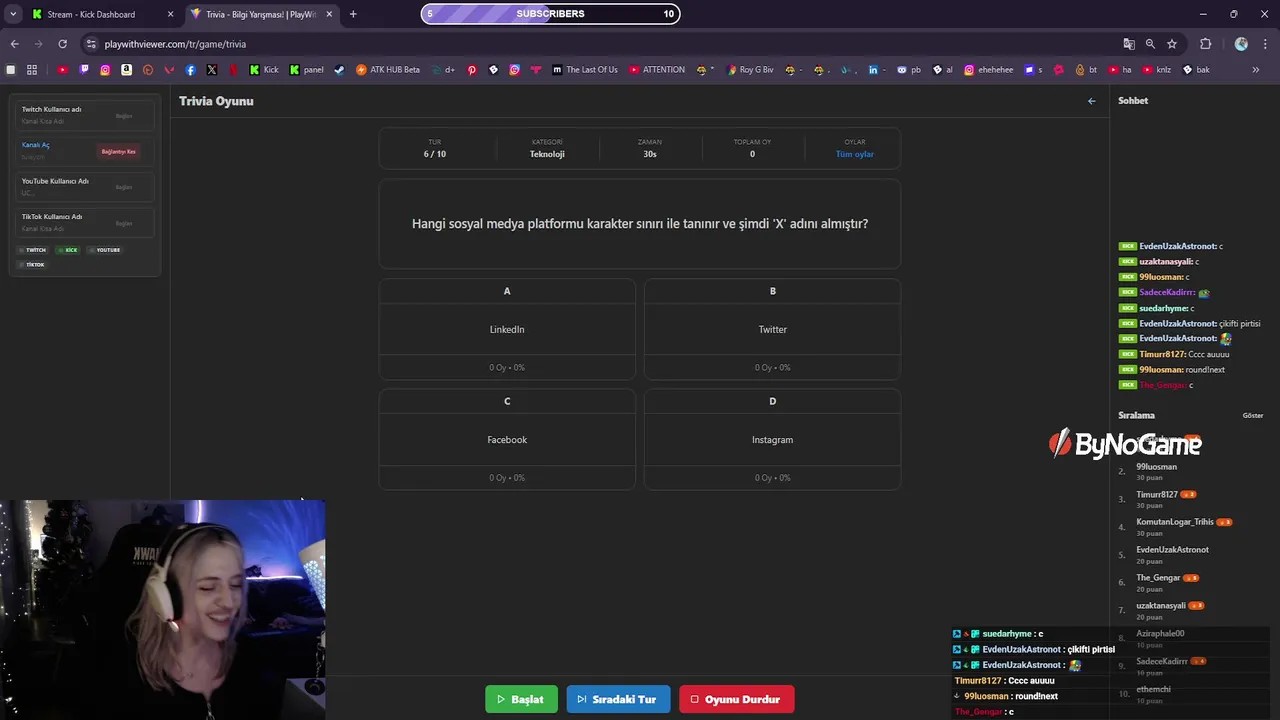Click the address bar URL field
The width and height of the screenshot is (1280, 720).
600,44
